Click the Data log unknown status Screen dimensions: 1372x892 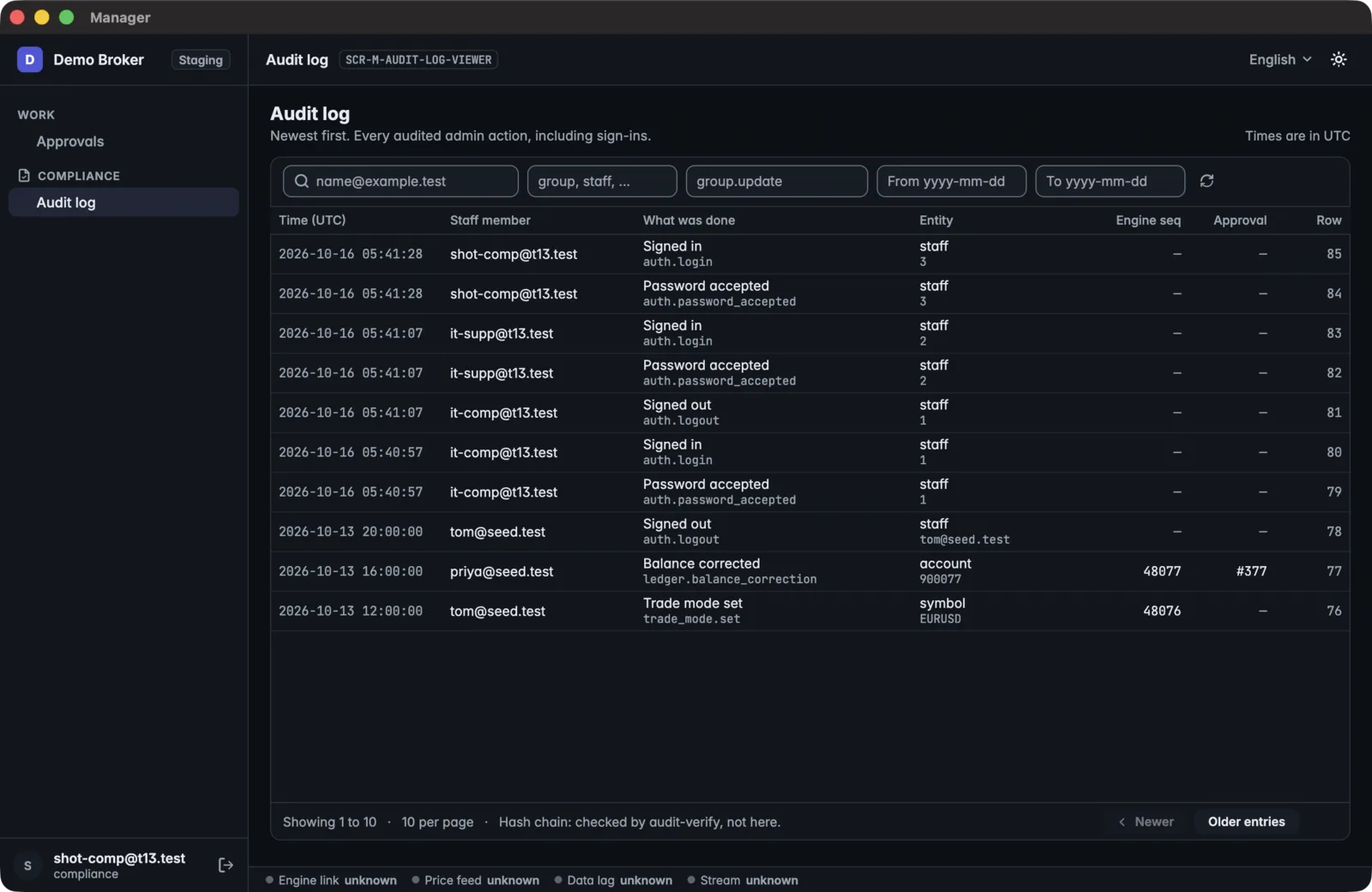(613, 880)
